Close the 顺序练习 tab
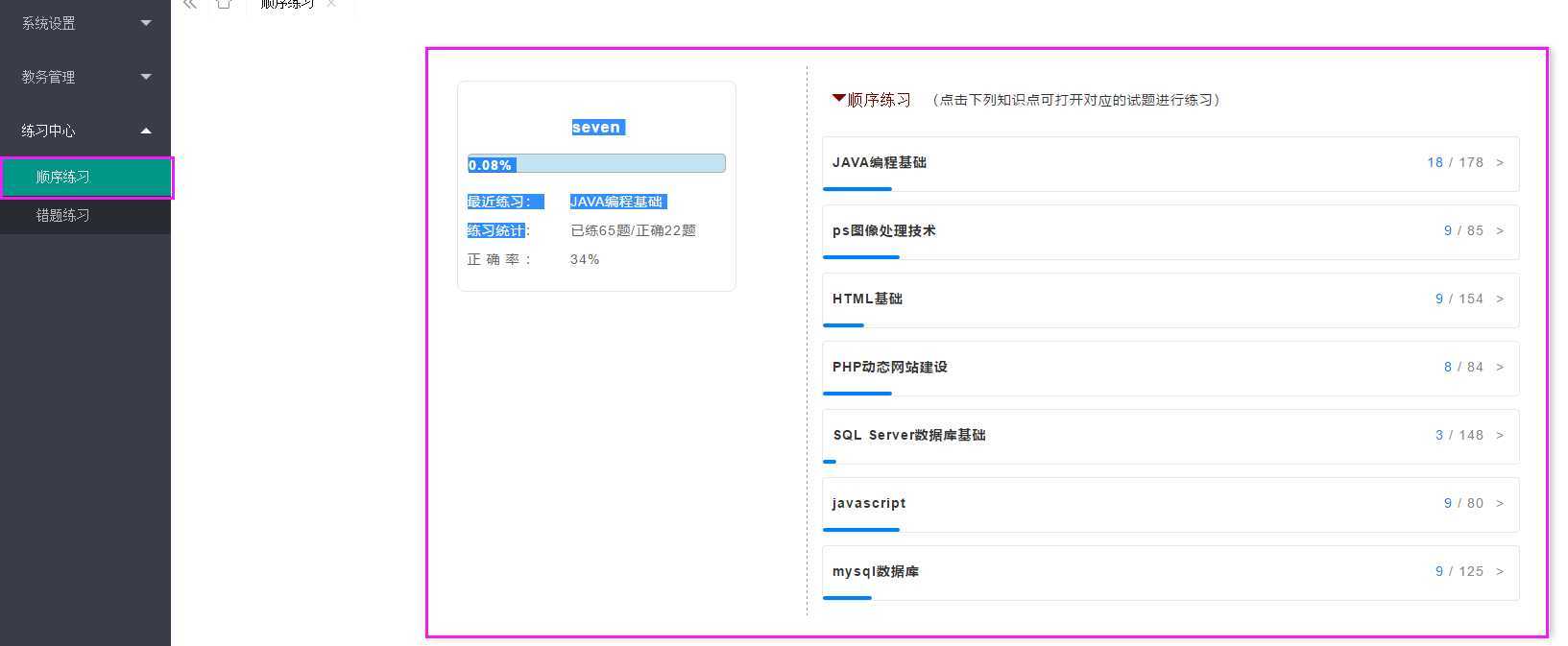The height and width of the screenshot is (646, 1568). [x=331, y=4]
